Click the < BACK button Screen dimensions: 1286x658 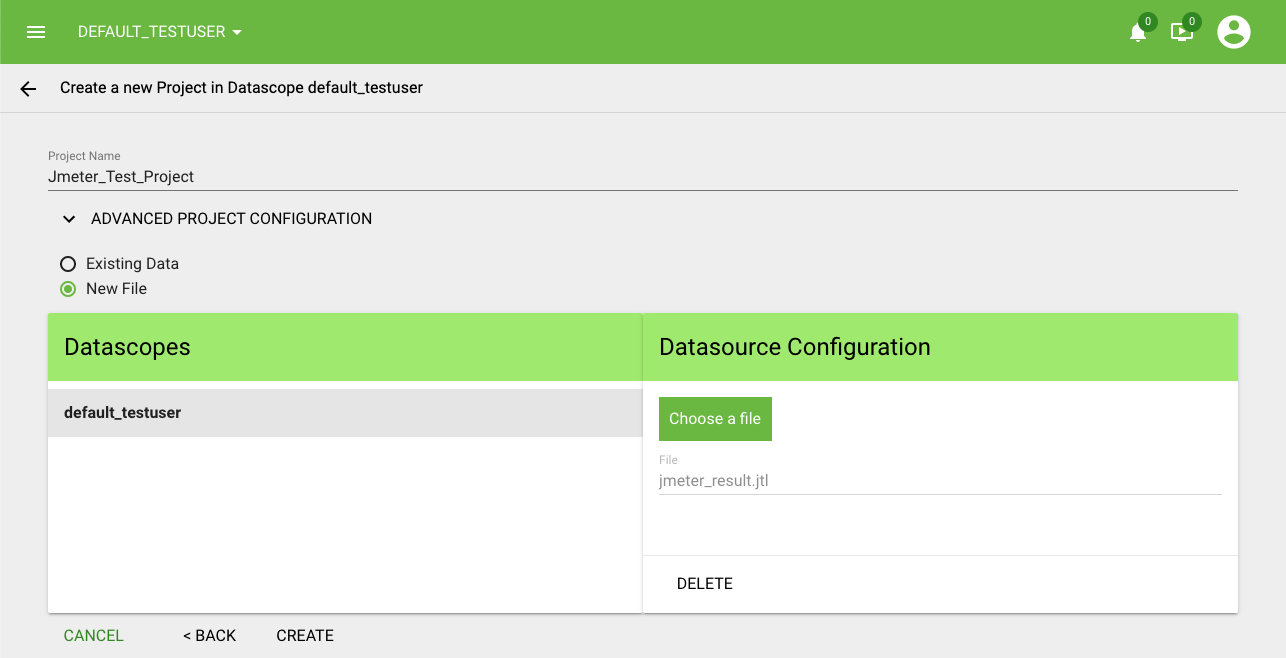click(209, 636)
